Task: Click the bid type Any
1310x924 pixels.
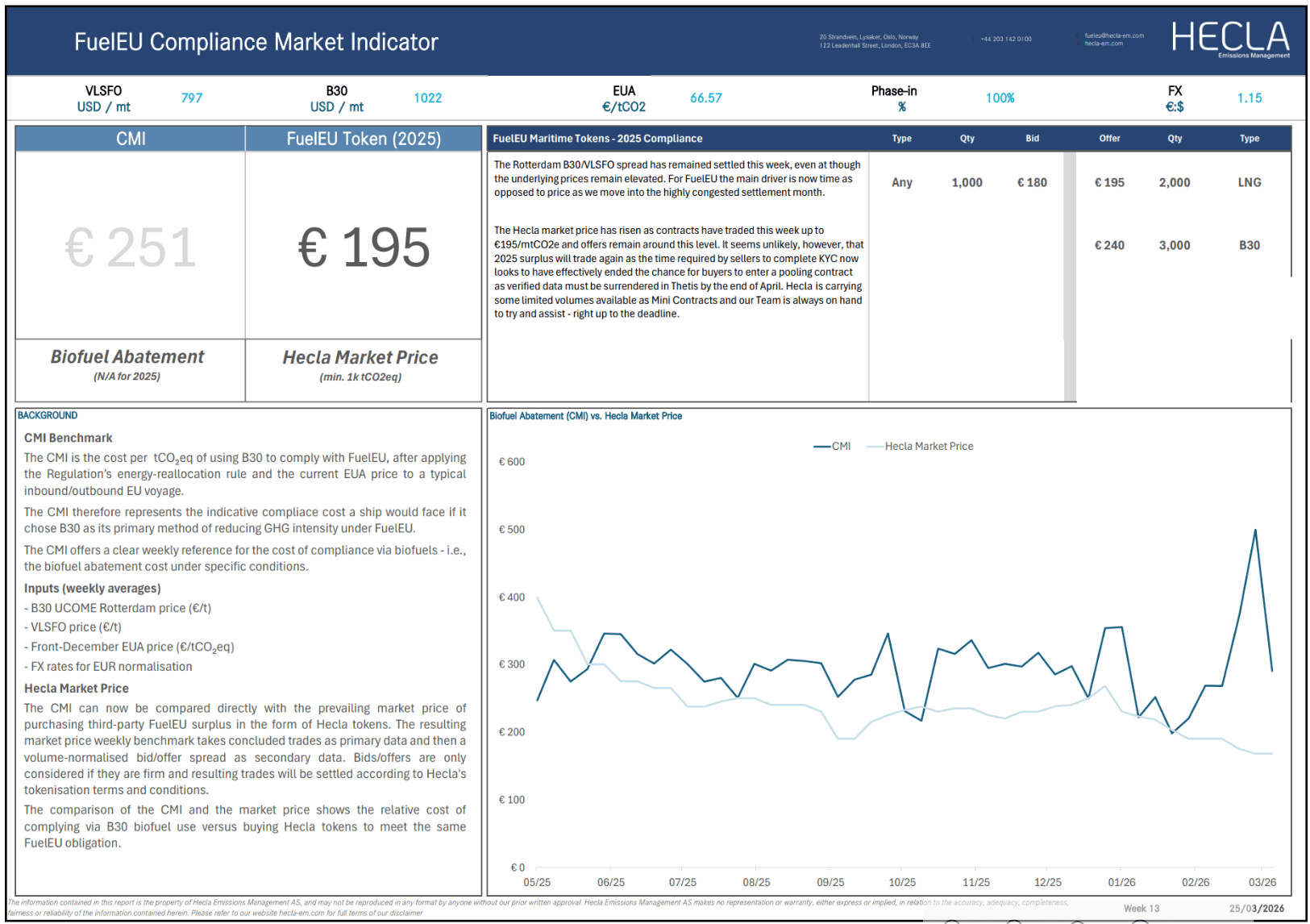Action: 902,183
